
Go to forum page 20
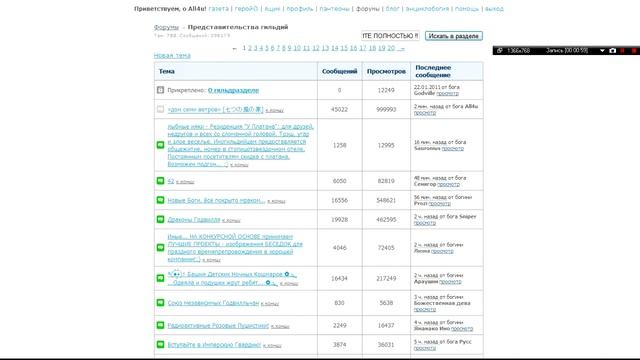point(391,48)
